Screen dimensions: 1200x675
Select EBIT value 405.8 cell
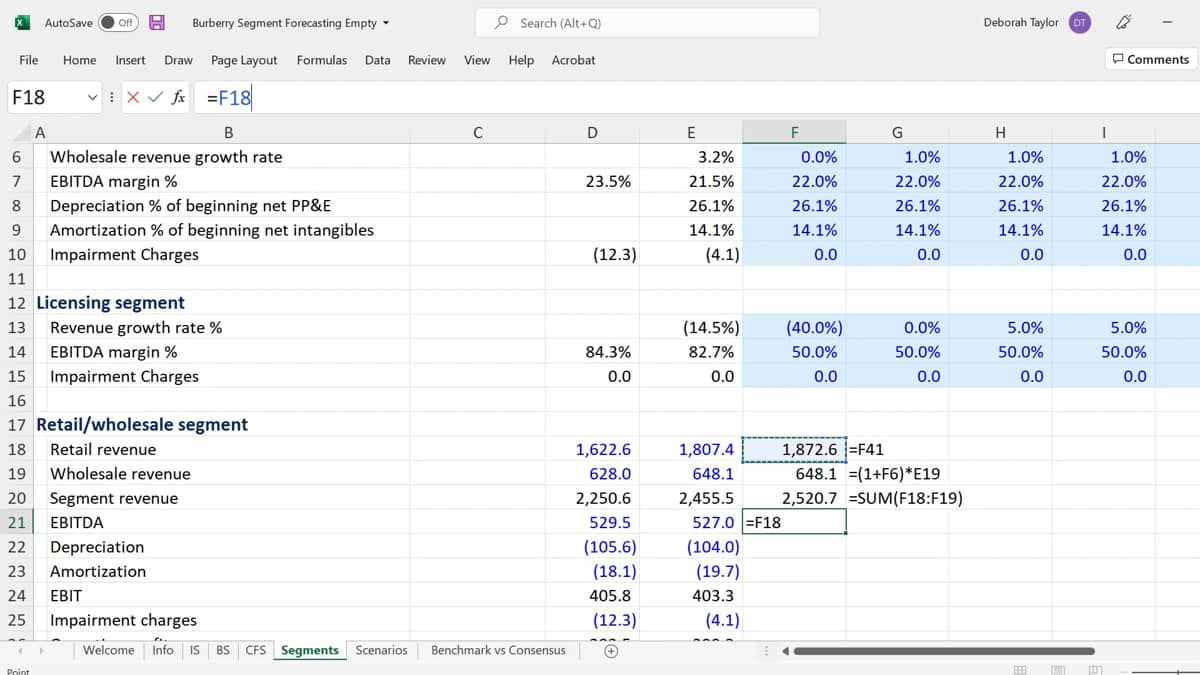coord(592,596)
